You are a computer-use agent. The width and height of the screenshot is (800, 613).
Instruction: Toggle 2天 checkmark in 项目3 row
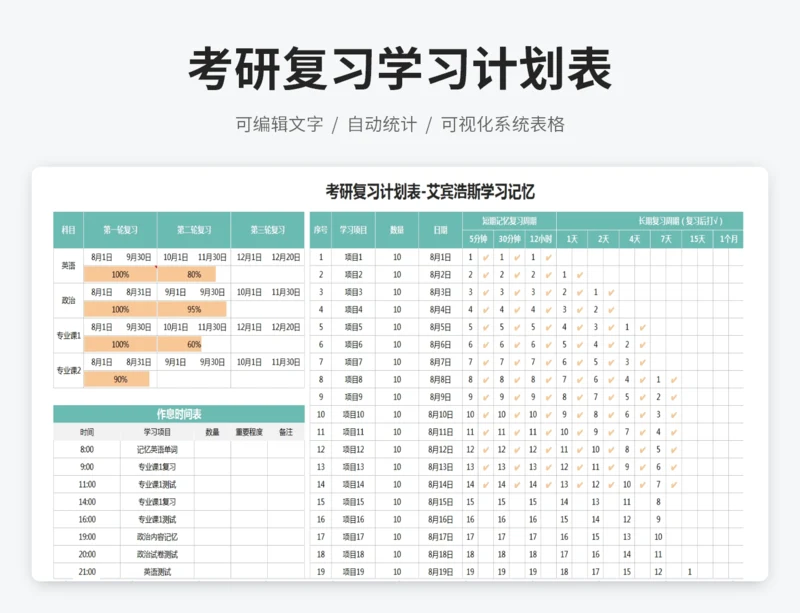[611, 292]
